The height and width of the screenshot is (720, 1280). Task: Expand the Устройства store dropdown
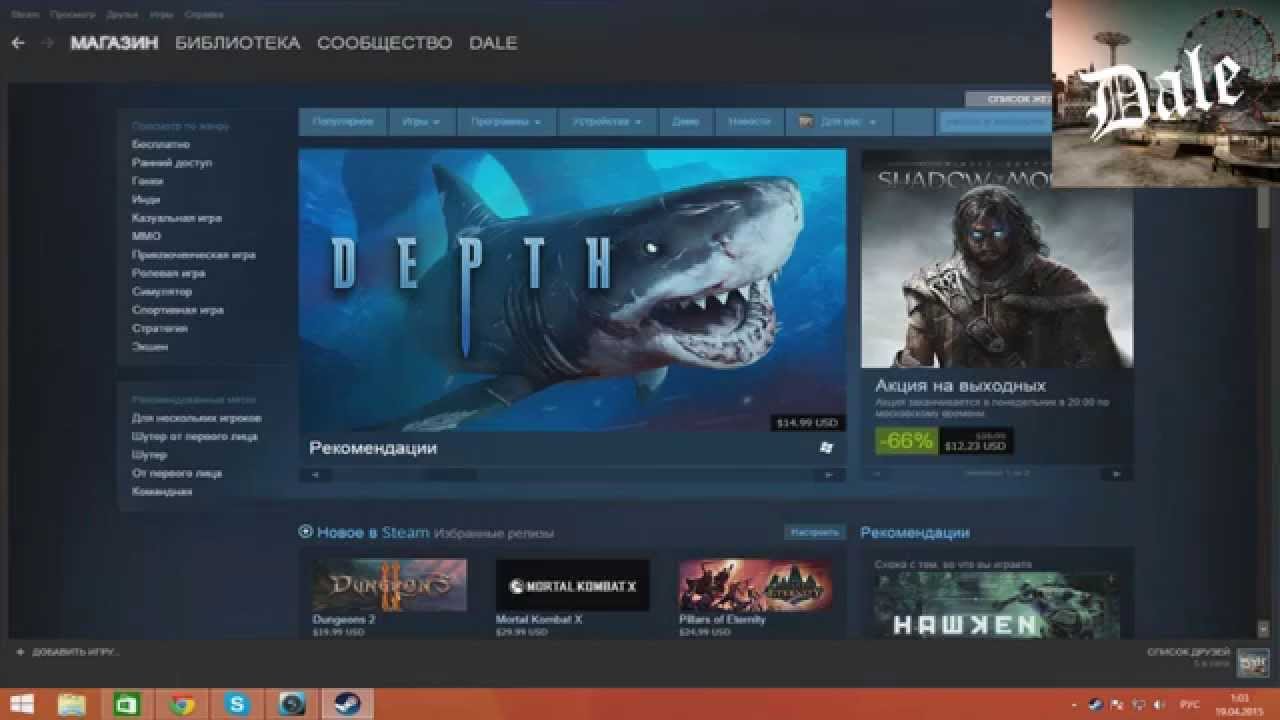(607, 121)
